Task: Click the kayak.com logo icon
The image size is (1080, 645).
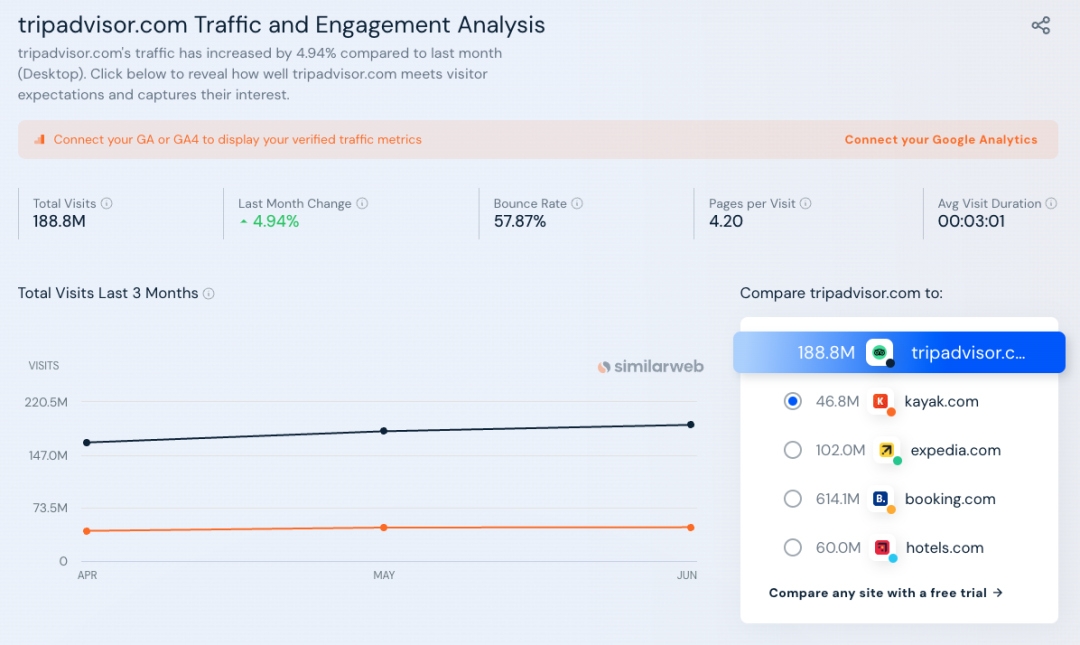Action: click(881, 401)
